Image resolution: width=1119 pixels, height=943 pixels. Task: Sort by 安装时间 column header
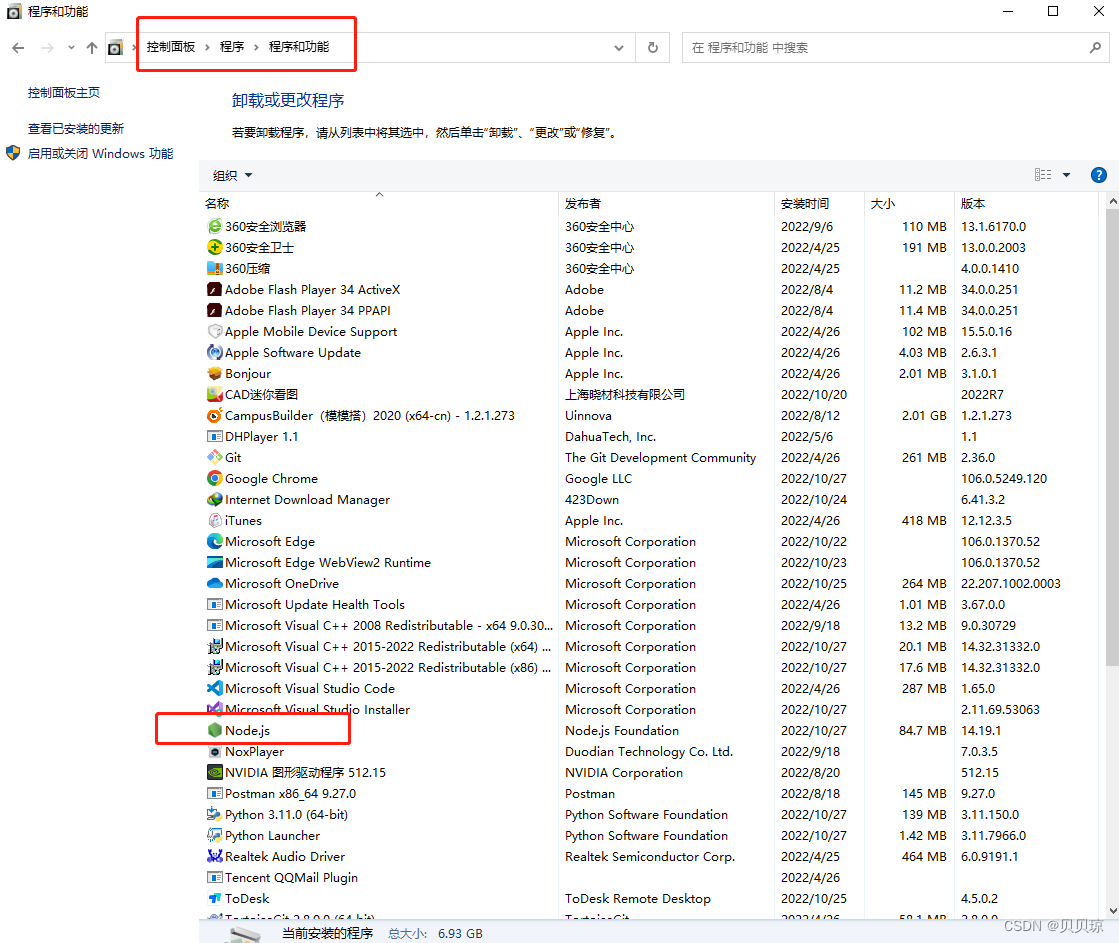[819, 203]
